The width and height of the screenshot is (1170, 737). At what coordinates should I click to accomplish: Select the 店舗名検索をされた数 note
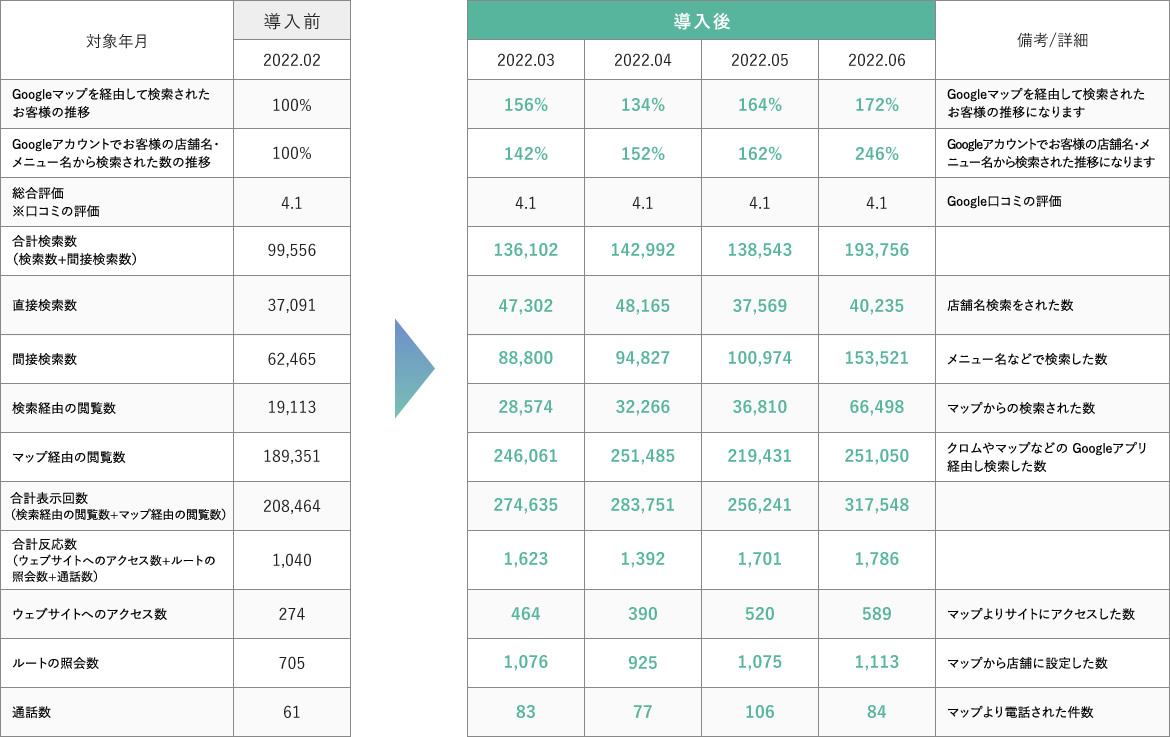1012,306
